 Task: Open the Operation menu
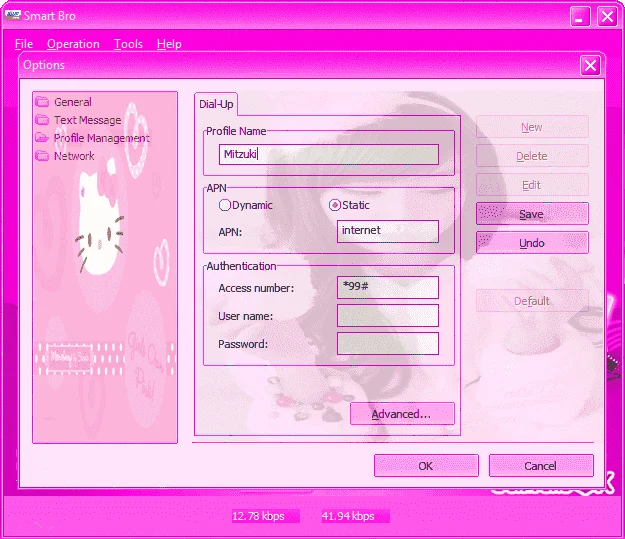pos(73,44)
